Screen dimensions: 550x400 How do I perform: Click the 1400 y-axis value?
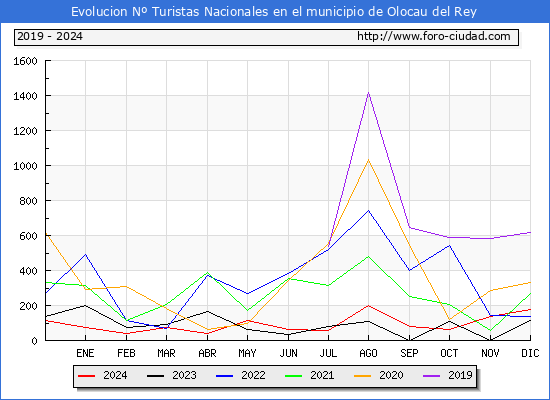point(25,96)
